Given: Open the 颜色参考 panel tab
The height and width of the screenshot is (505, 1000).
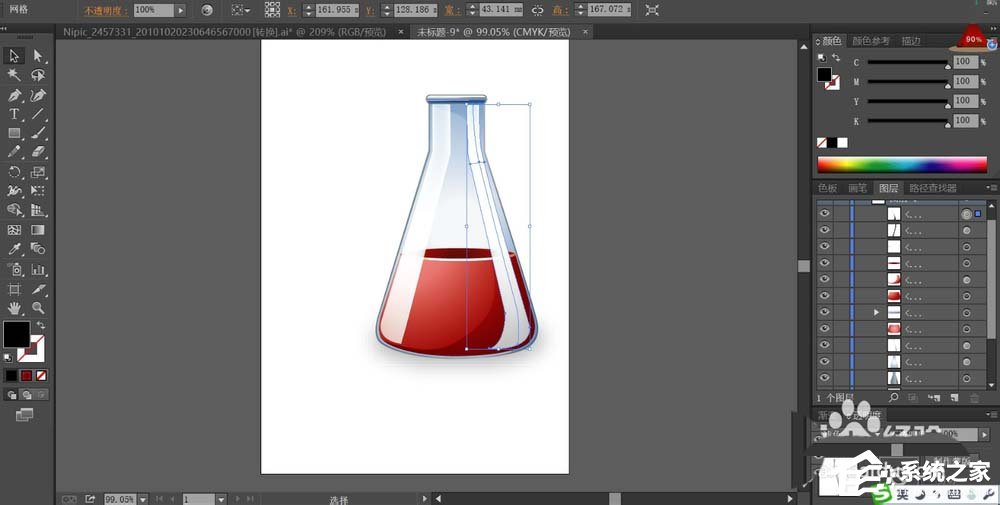Looking at the screenshot, I should point(871,41).
